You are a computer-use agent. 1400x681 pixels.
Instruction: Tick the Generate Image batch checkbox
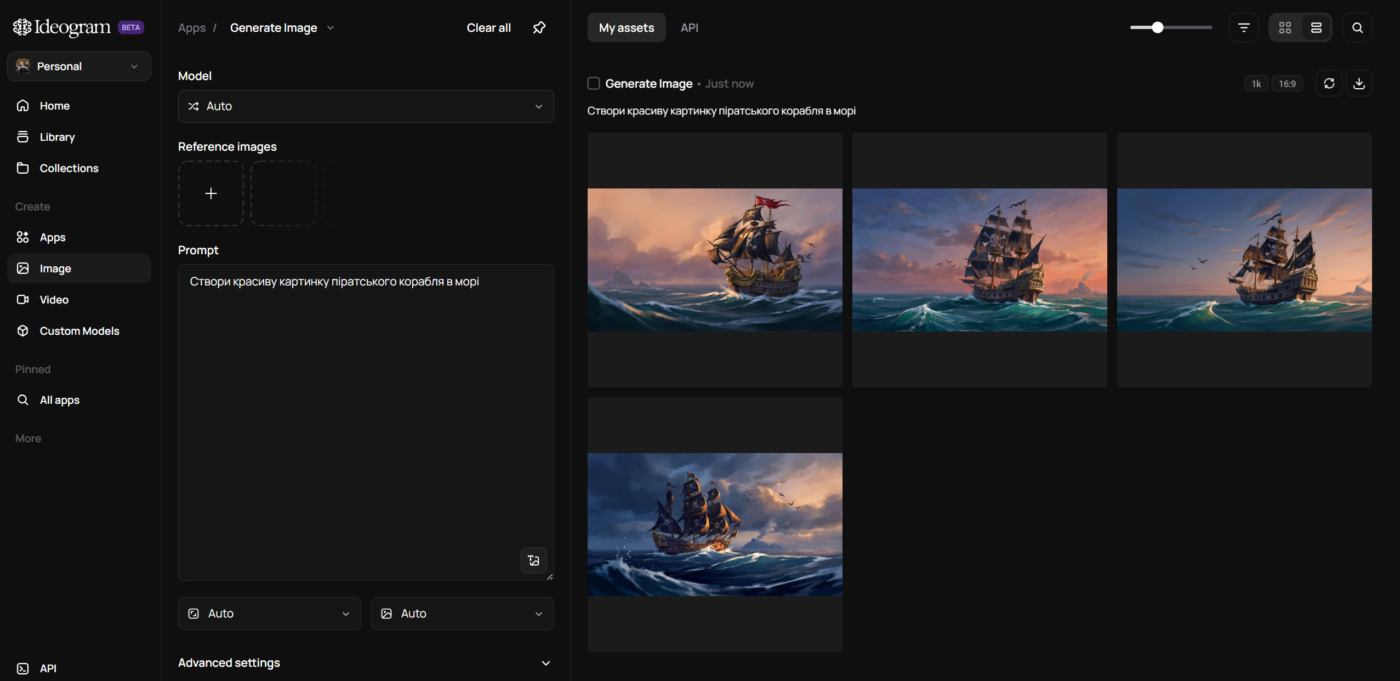(594, 84)
